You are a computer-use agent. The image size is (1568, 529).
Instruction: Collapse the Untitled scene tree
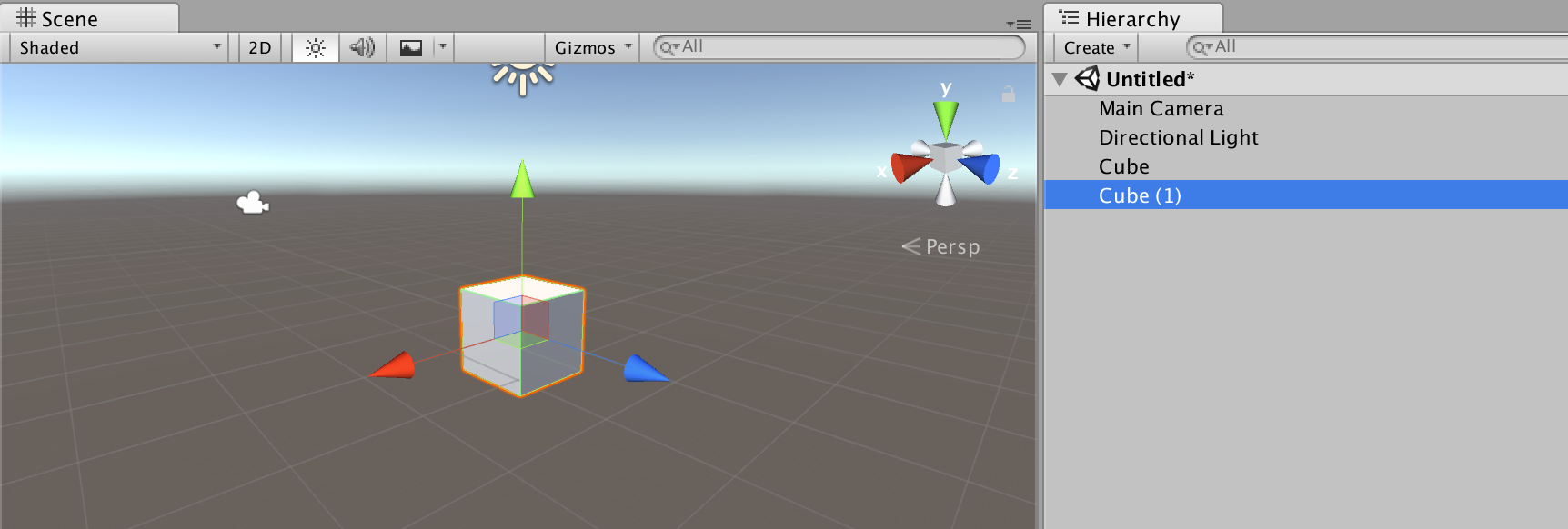[1060, 80]
